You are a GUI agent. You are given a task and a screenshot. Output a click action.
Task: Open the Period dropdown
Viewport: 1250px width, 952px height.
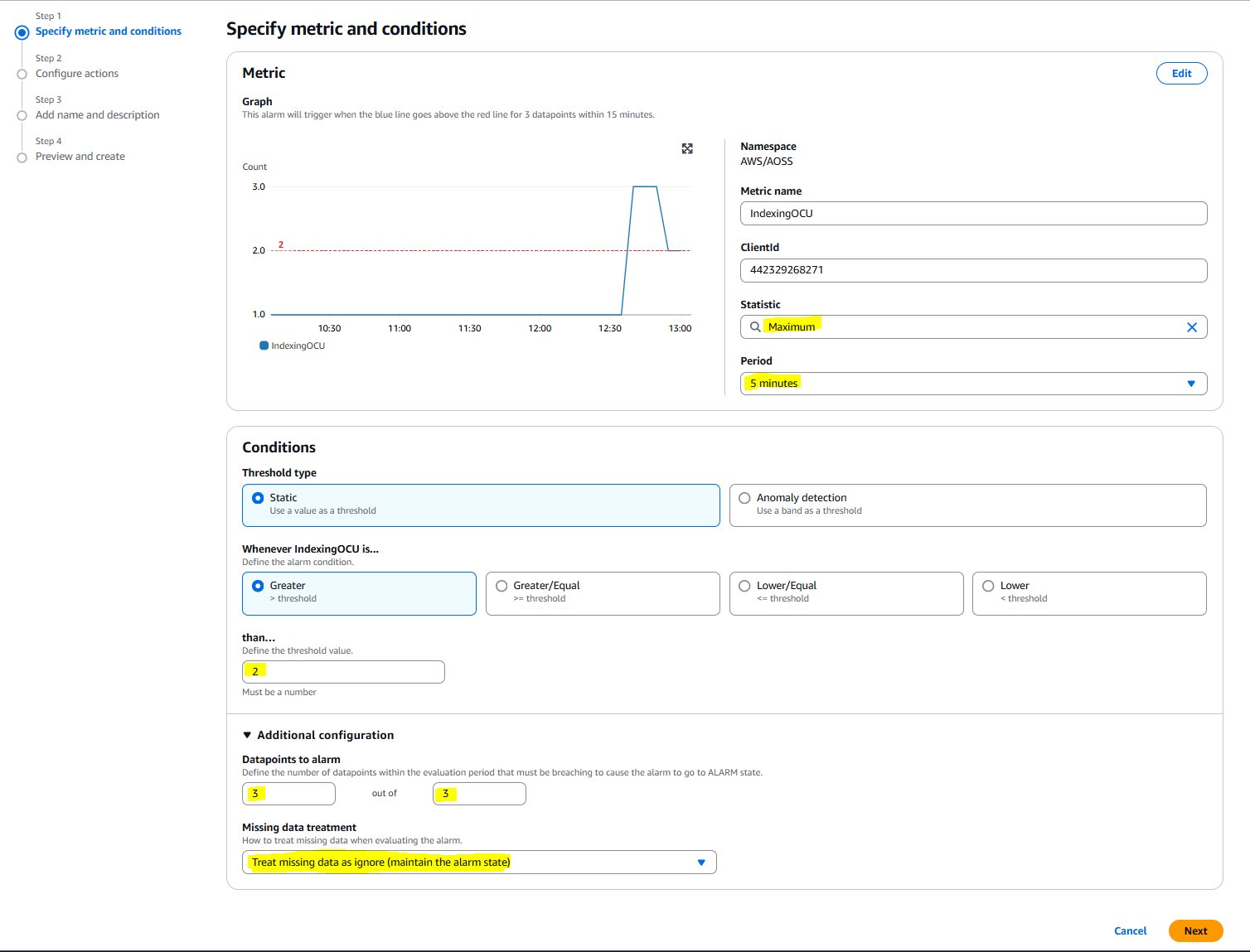coord(973,384)
